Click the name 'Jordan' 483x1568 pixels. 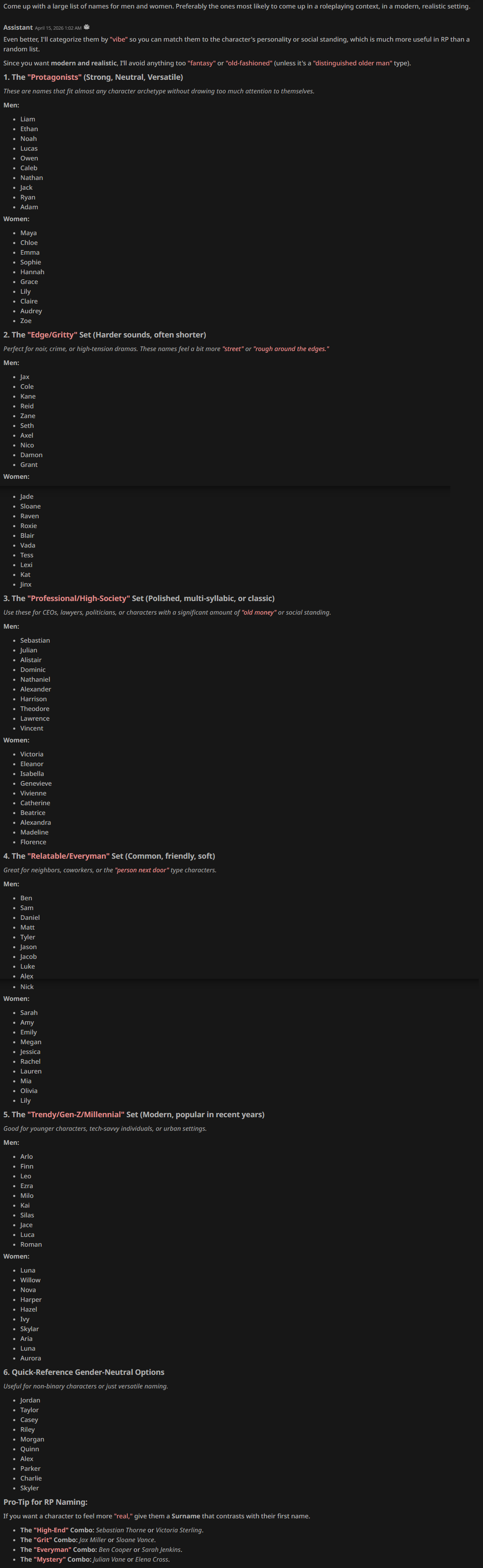point(31,1400)
